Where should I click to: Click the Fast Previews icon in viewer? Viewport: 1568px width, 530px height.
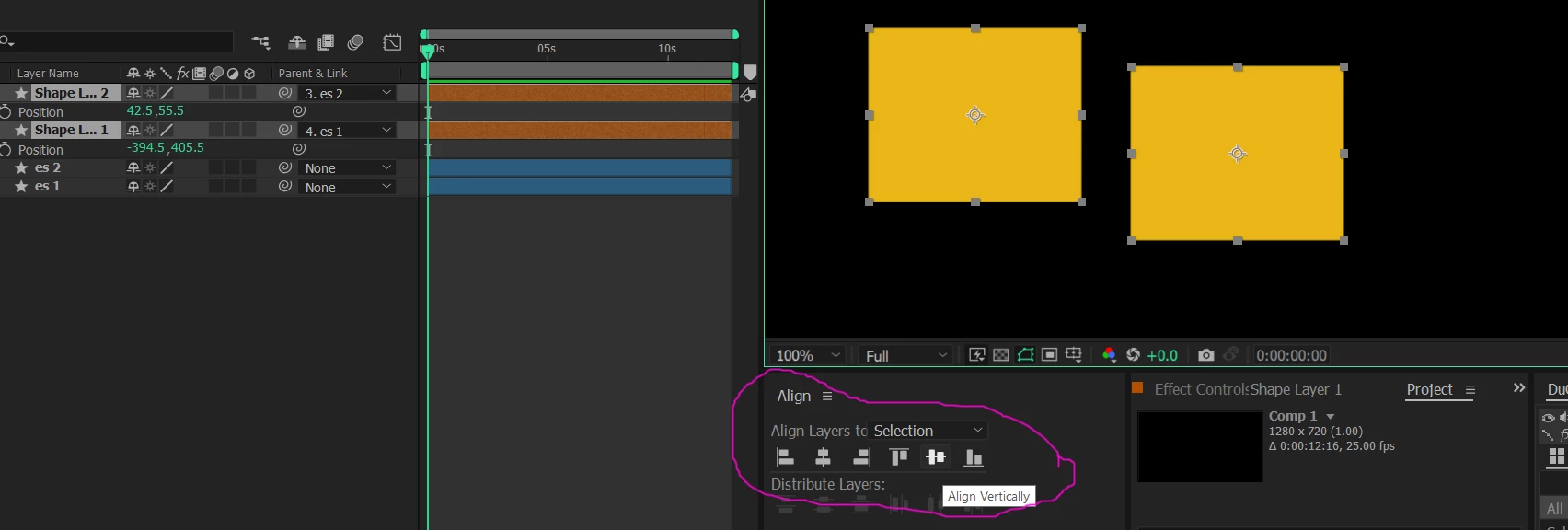point(977,355)
